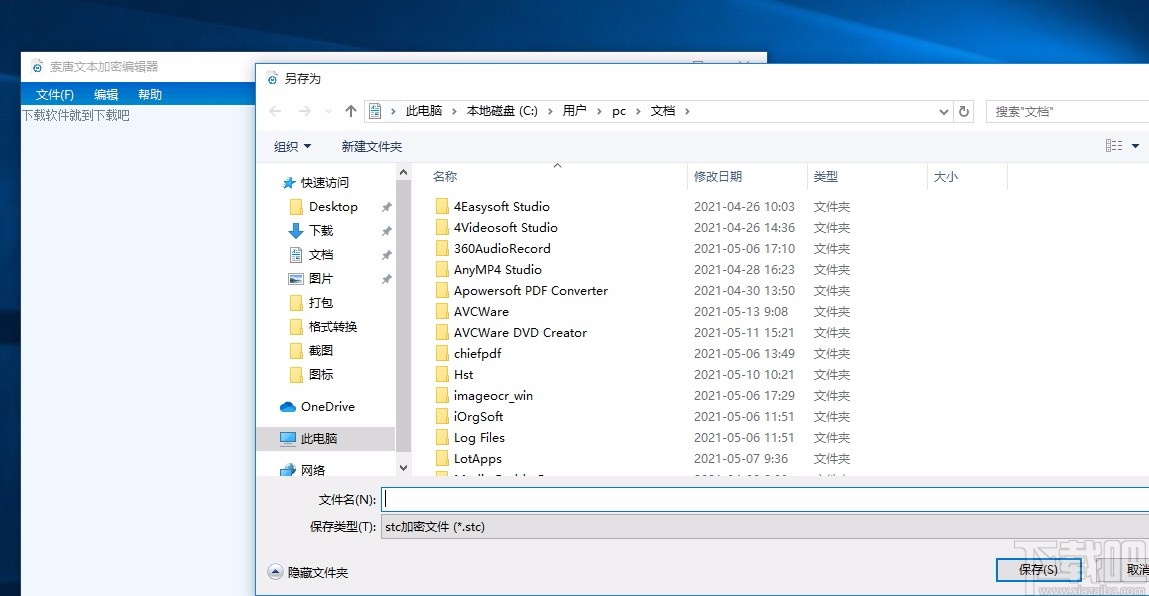Open the 文件(F) menu

click(x=54, y=94)
